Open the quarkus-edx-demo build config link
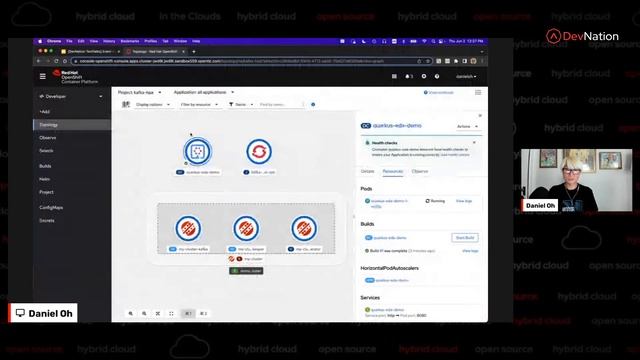Viewport: 640px width, 360px height. [x=390, y=238]
